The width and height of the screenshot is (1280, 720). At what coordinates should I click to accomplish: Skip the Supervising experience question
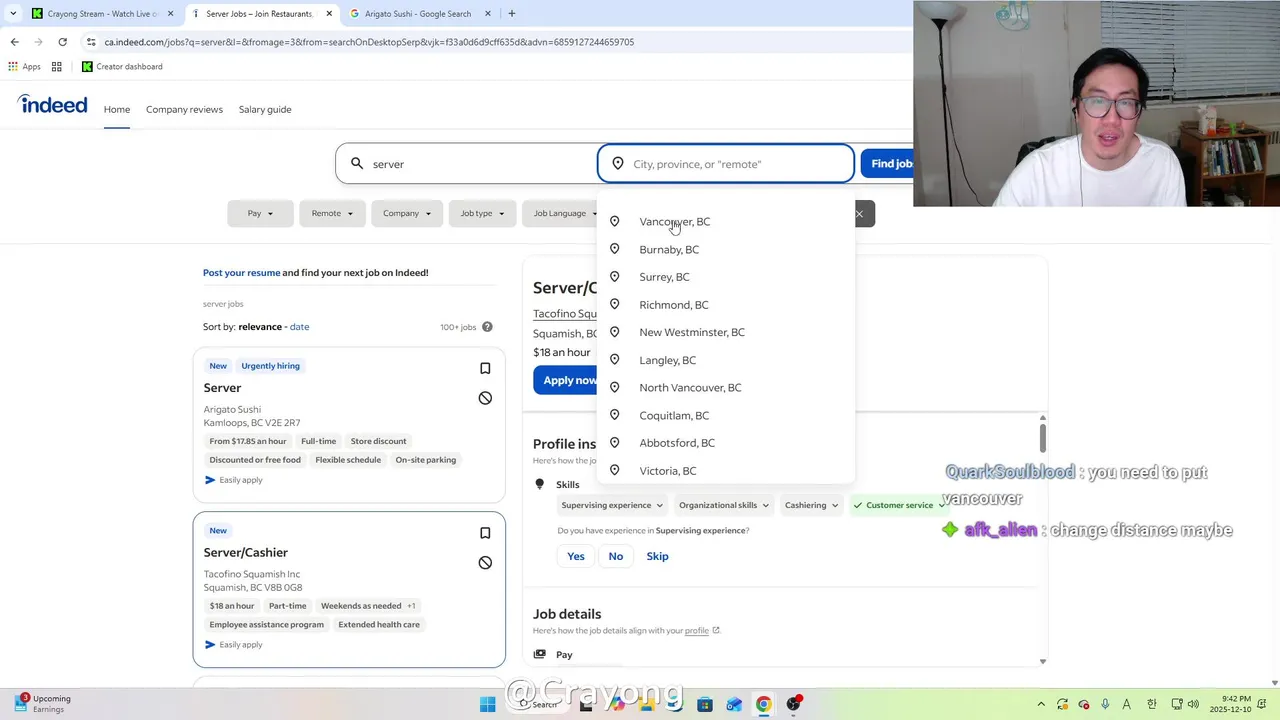pos(657,556)
